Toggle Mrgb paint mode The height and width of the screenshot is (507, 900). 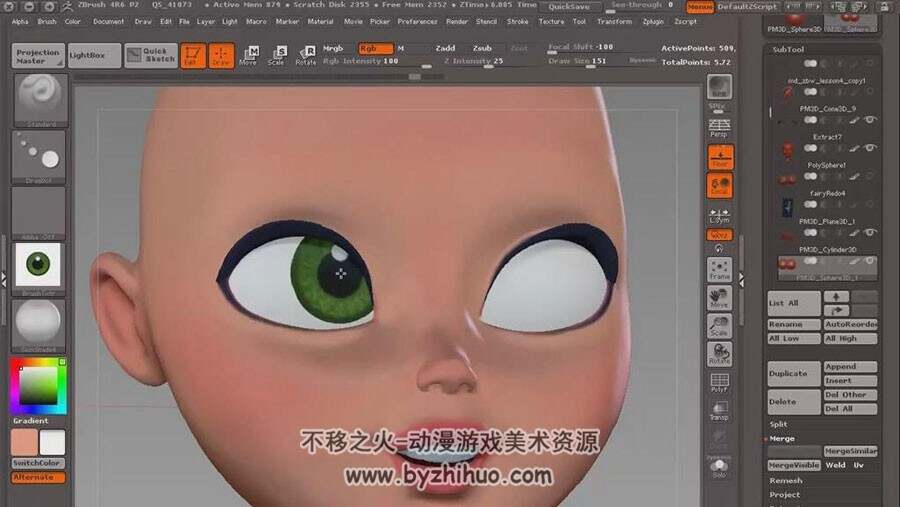pyautogui.click(x=333, y=49)
